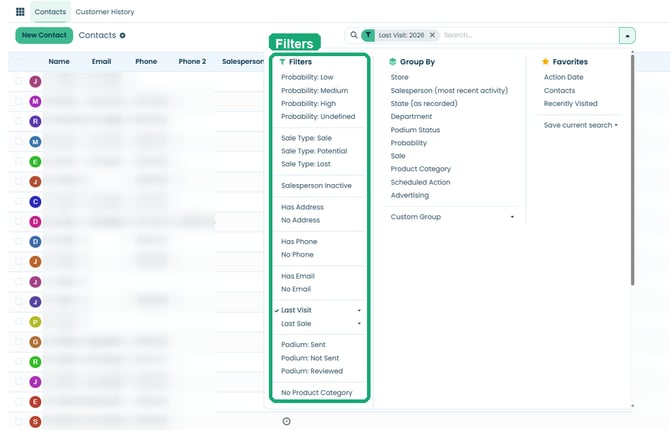This screenshot has height=430, width=670.
Task: Check the box beside the first J contact
Action: pos(19,81)
